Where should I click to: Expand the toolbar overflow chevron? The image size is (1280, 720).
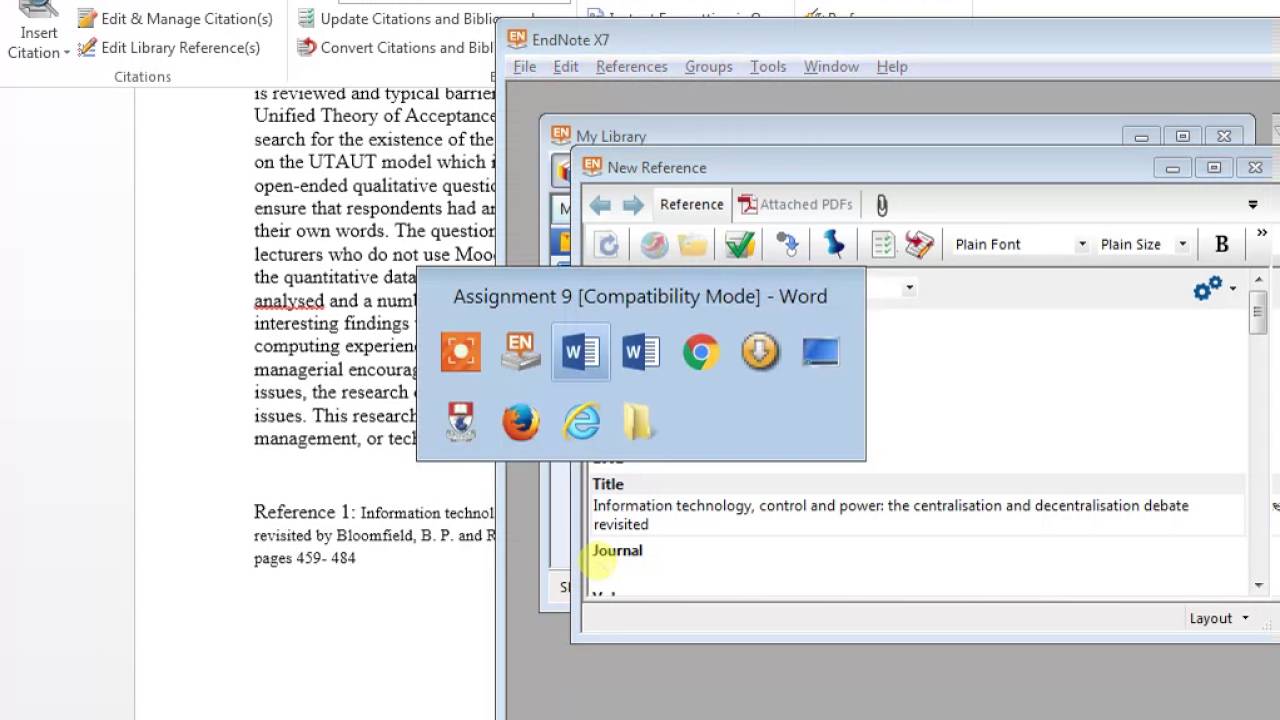click(1262, 233)
